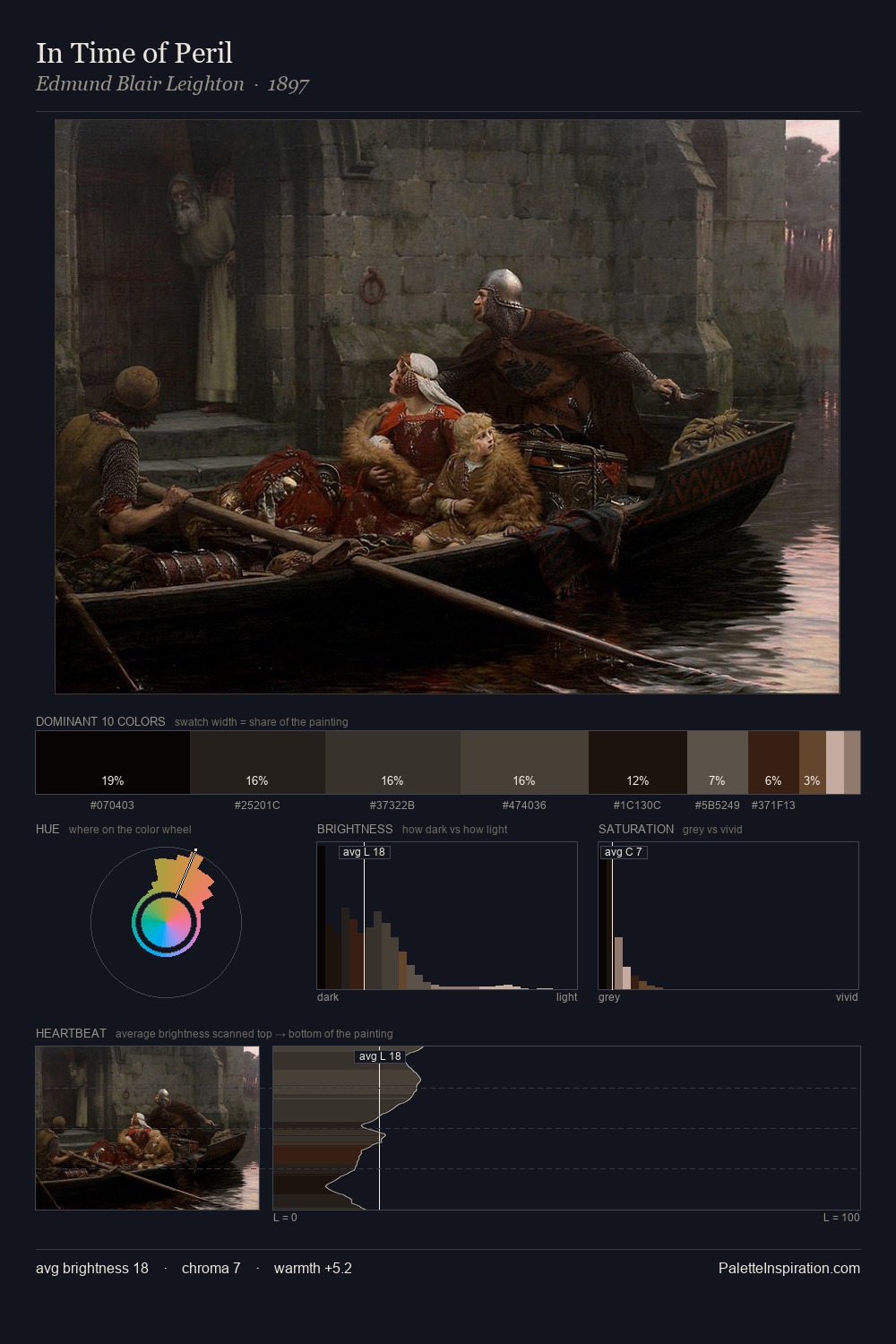The image size is (896, 1344).
Task: Choose the 6% swatch #371F13
Action: [773, 762]
